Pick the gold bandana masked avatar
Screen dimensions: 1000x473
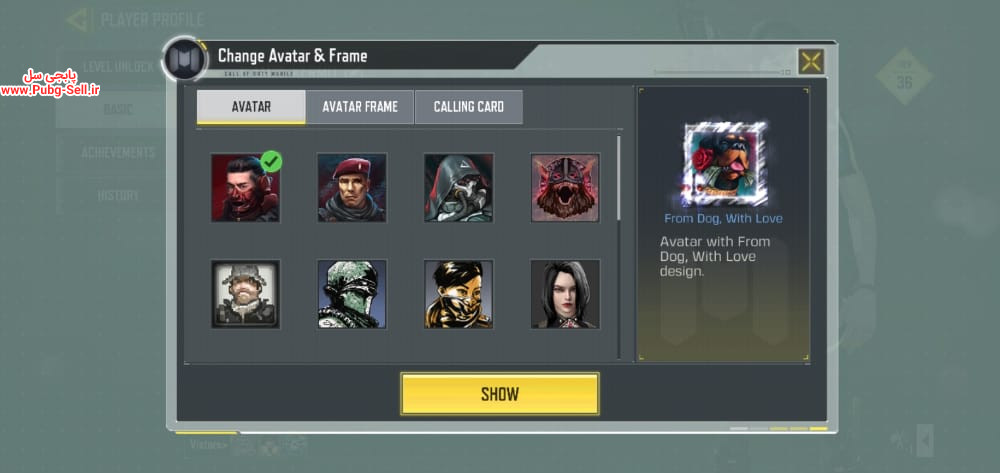(459, 294)
